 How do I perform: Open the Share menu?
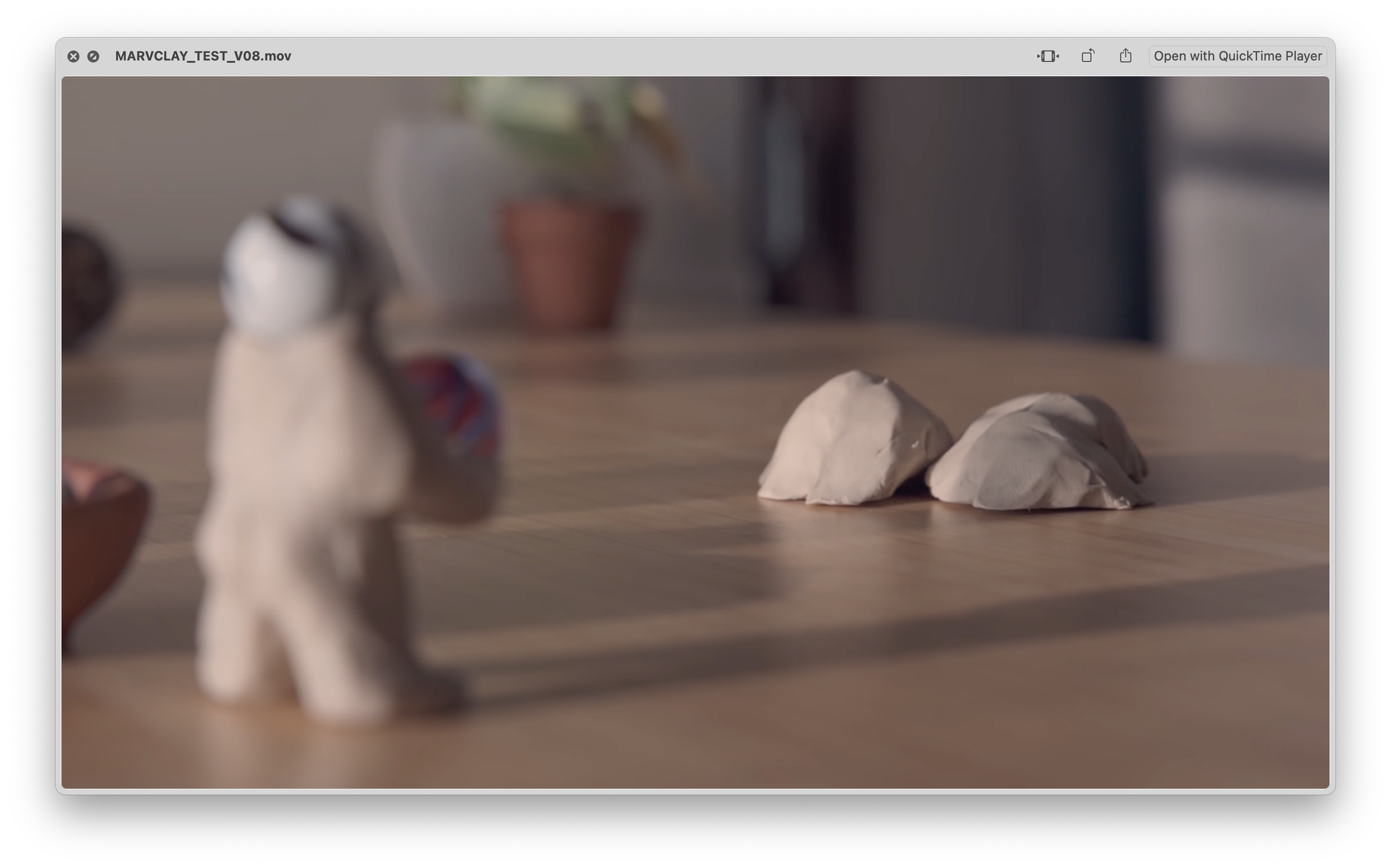point(1125,56)
